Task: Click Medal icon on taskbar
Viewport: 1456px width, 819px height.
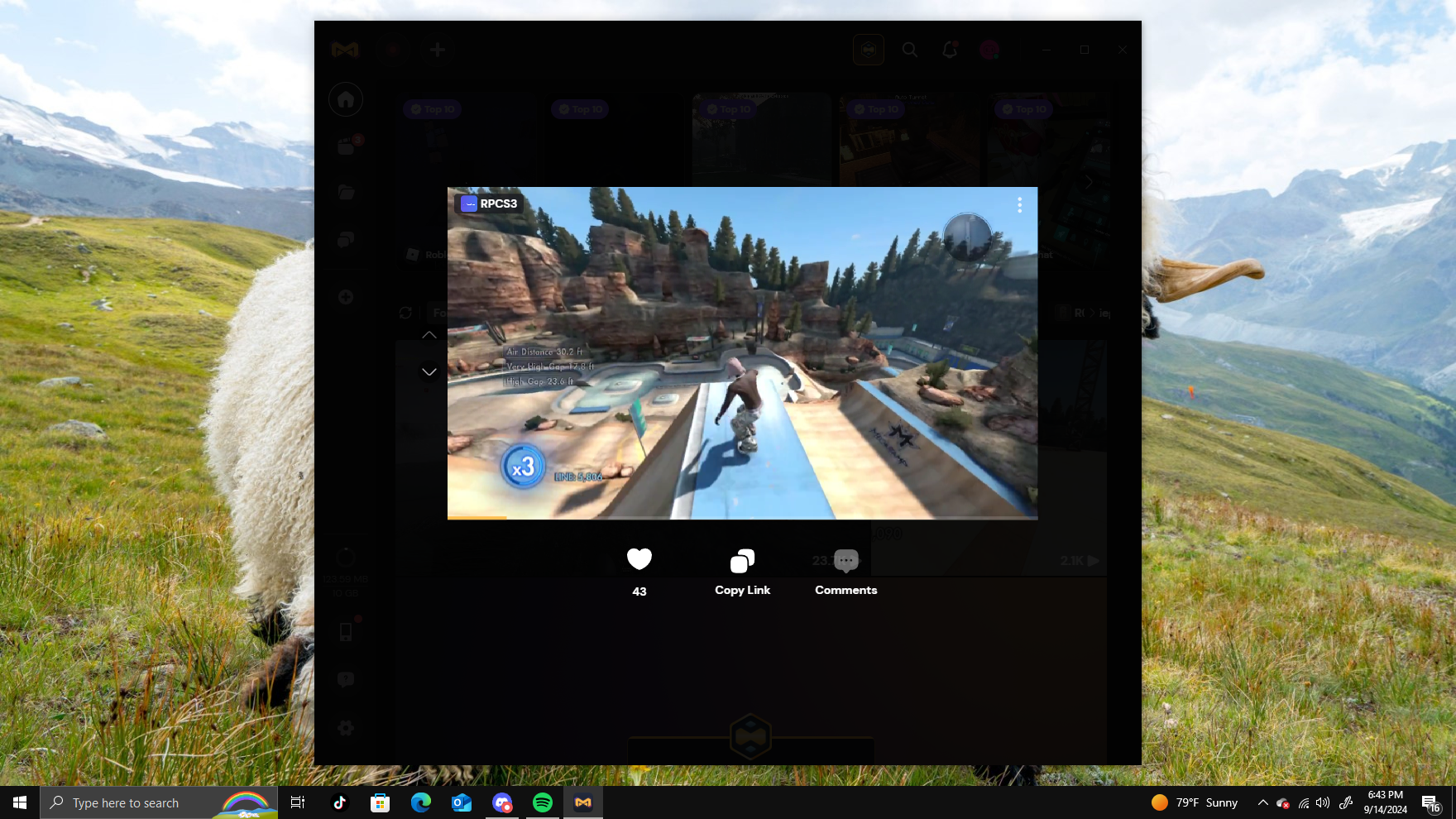Action: click(583, 802)
